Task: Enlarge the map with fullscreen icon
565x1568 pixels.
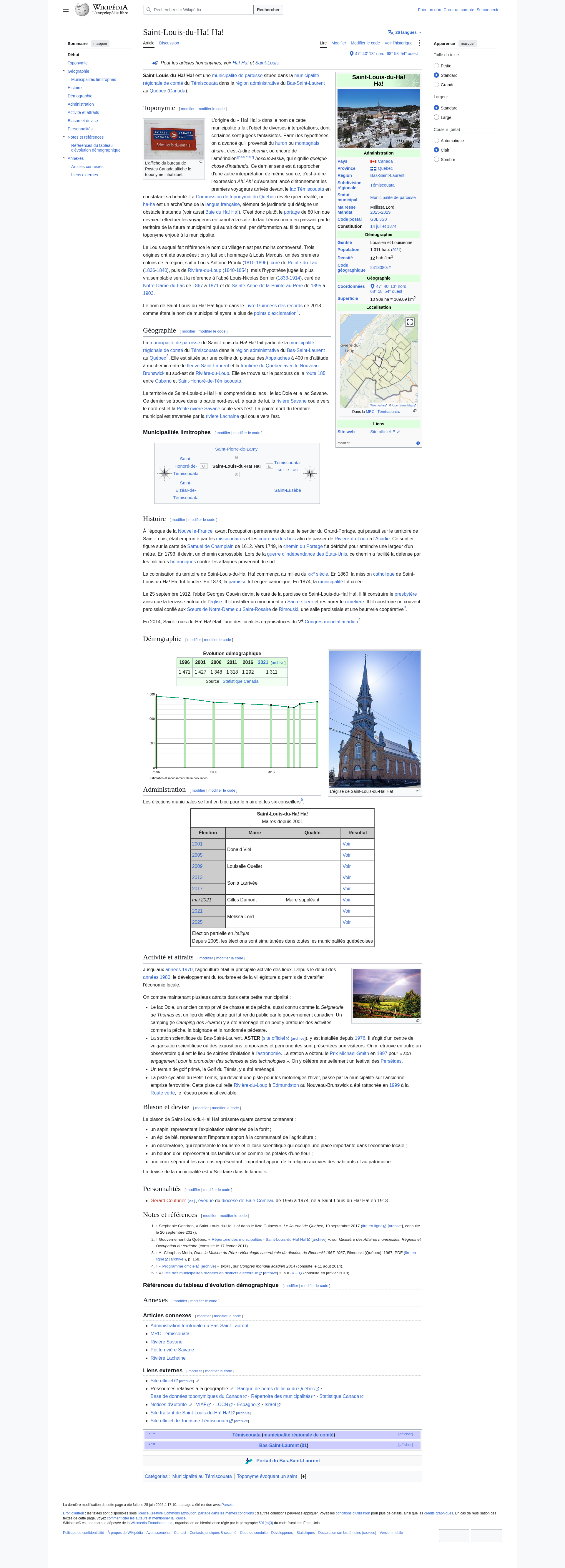Action: coord(410,321)
